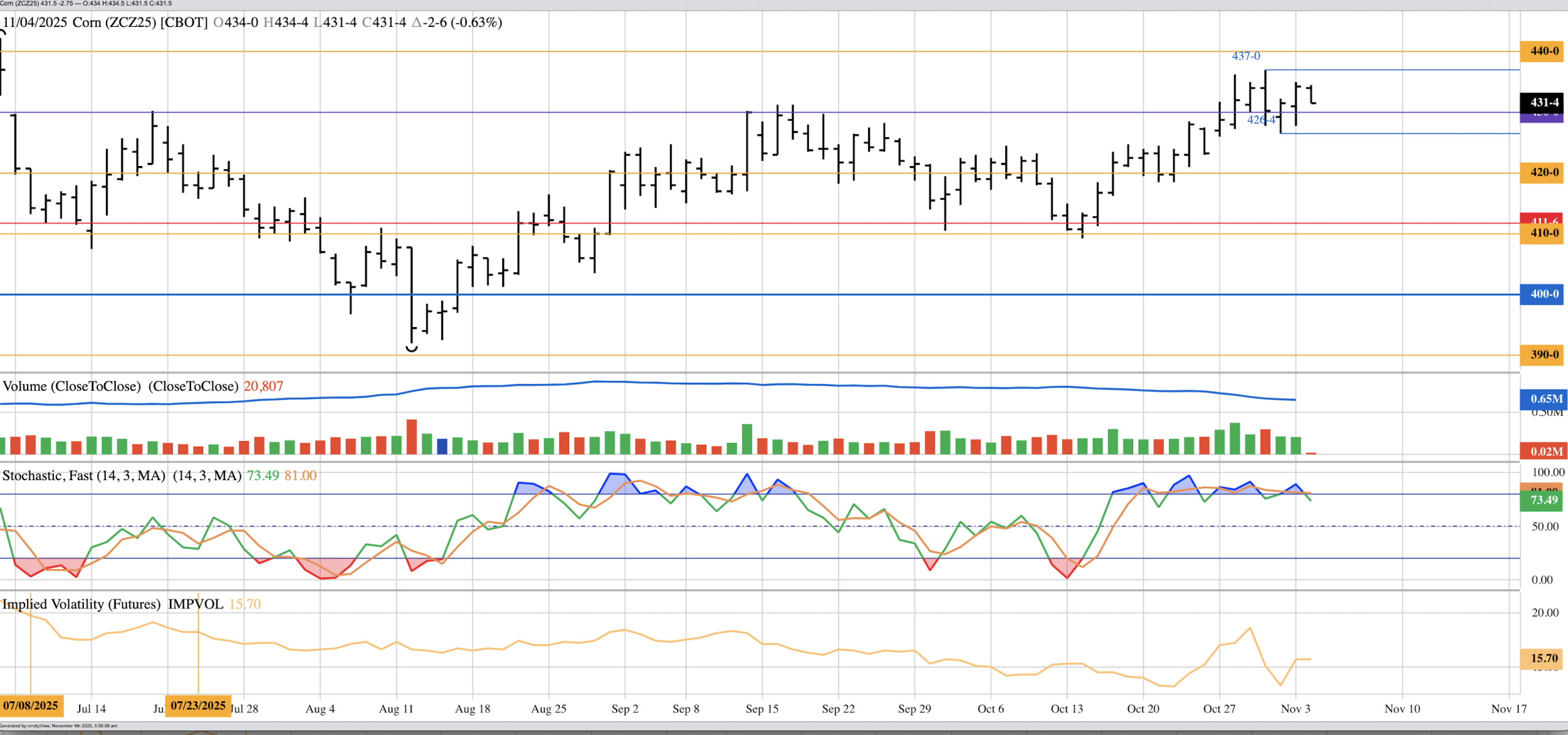Viewport: 1568px width, 735px height.
Task: Click the Implied Volatility (Futures) title
Action: (x=81, y=605)
